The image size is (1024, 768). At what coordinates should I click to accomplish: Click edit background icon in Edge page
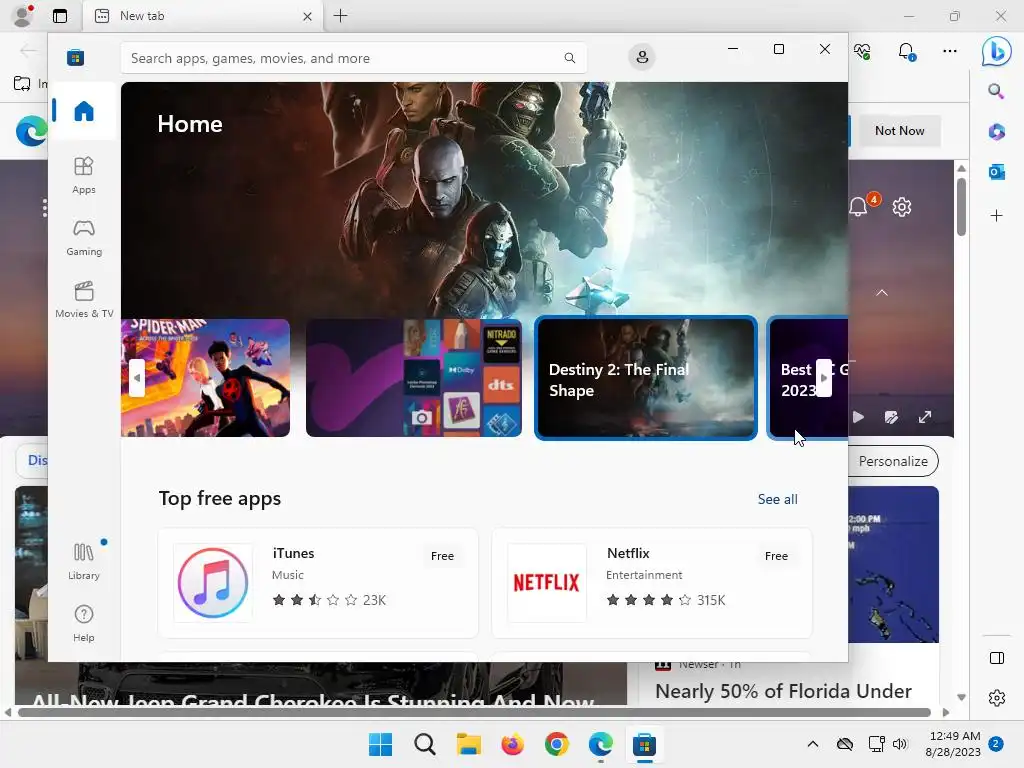891,417
